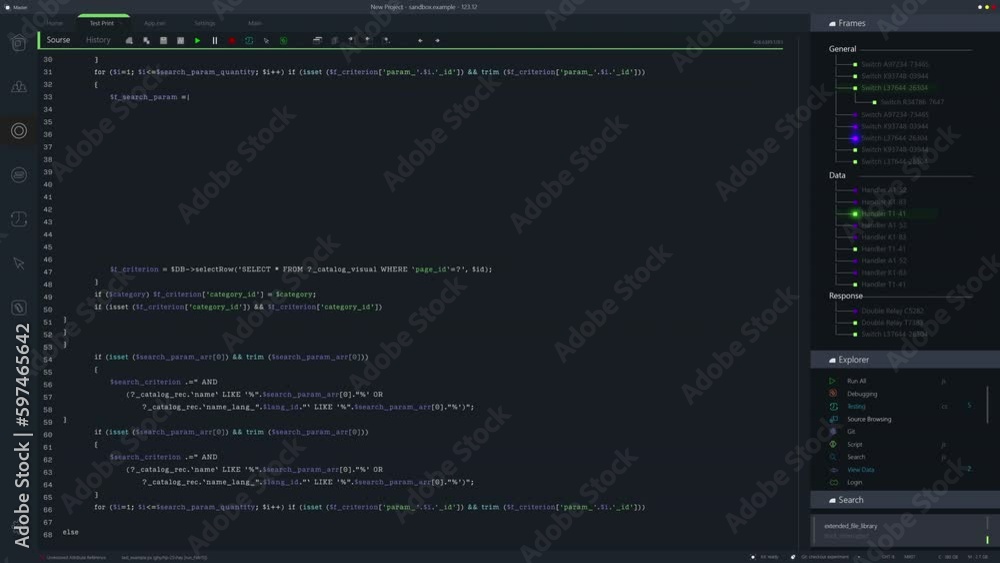Click the Script icon in Explorer
Image resolution: width=1000 pixels, height=563 pixels.
833,444
